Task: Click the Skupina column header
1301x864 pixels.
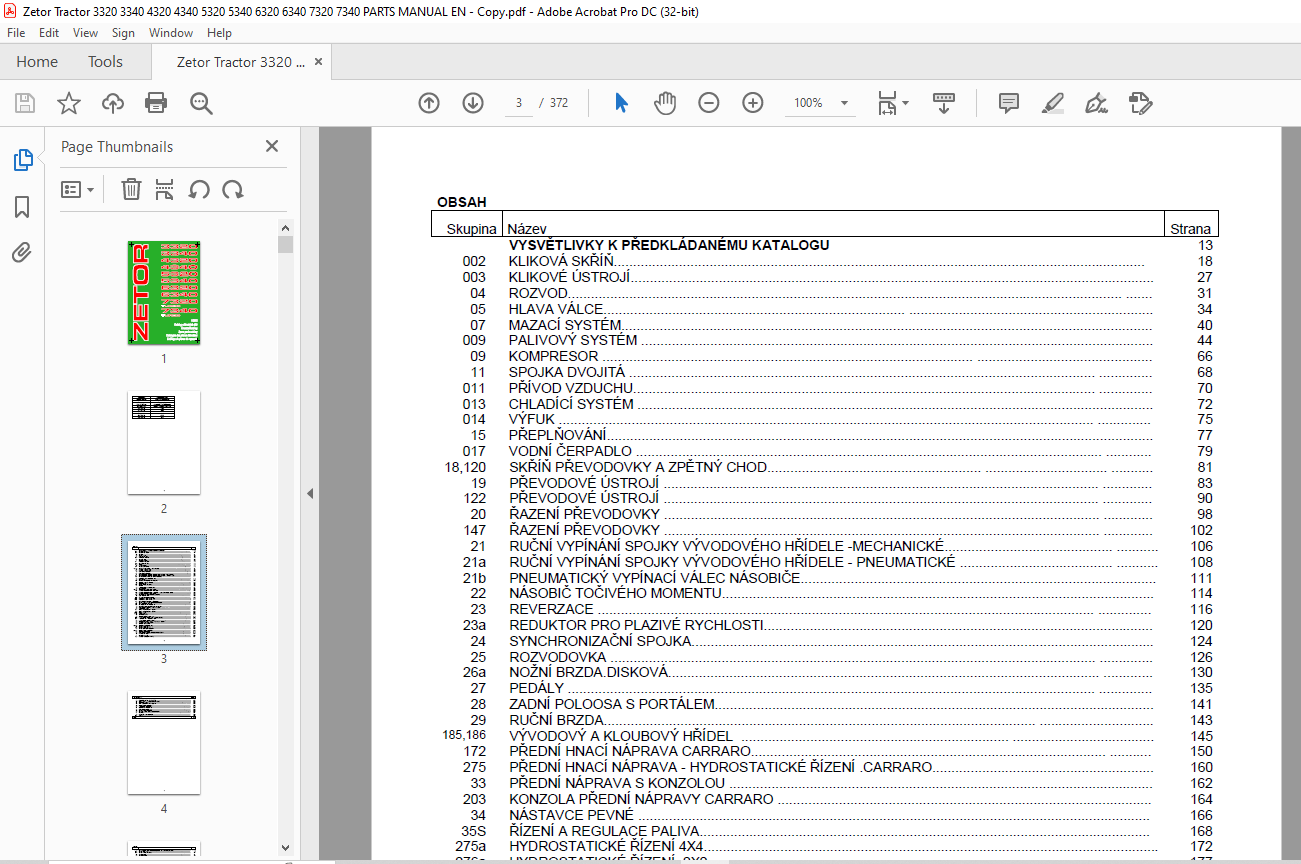Action: pyautogui.click(x=470, y=229)
